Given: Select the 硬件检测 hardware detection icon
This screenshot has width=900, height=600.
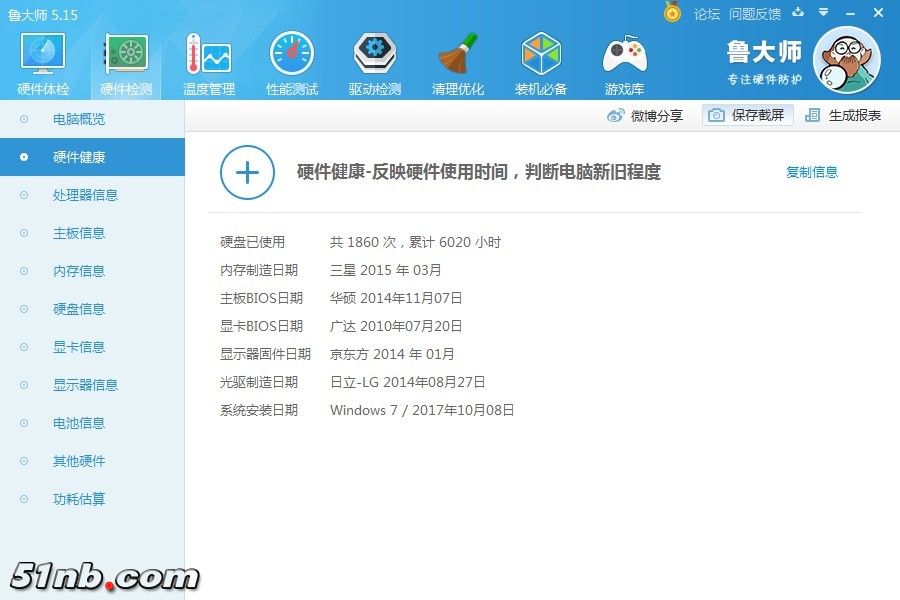Looking at the screenshot, I should coord(126,53).
